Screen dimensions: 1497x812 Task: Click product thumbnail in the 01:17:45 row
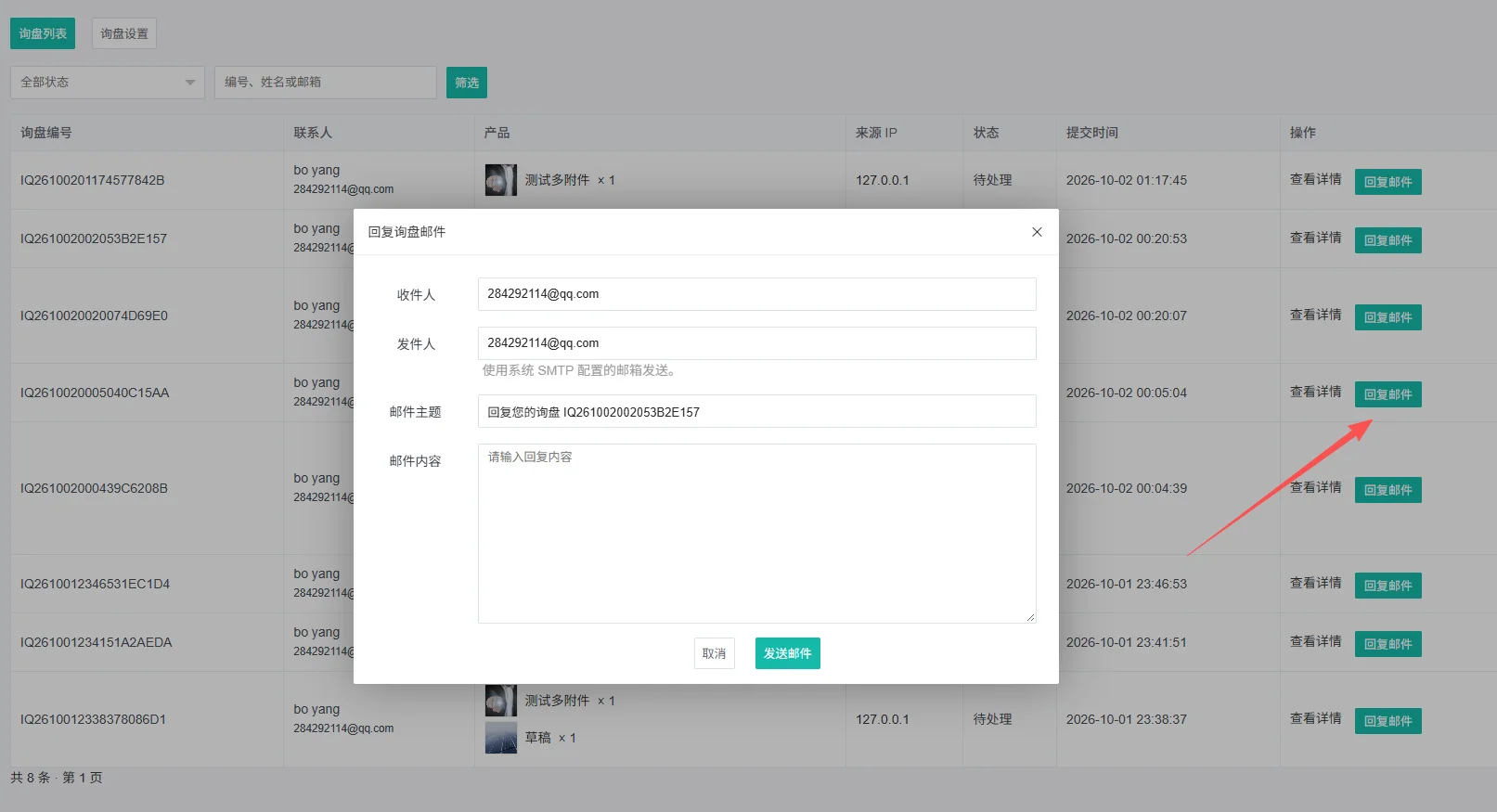[x=501, y=180]
